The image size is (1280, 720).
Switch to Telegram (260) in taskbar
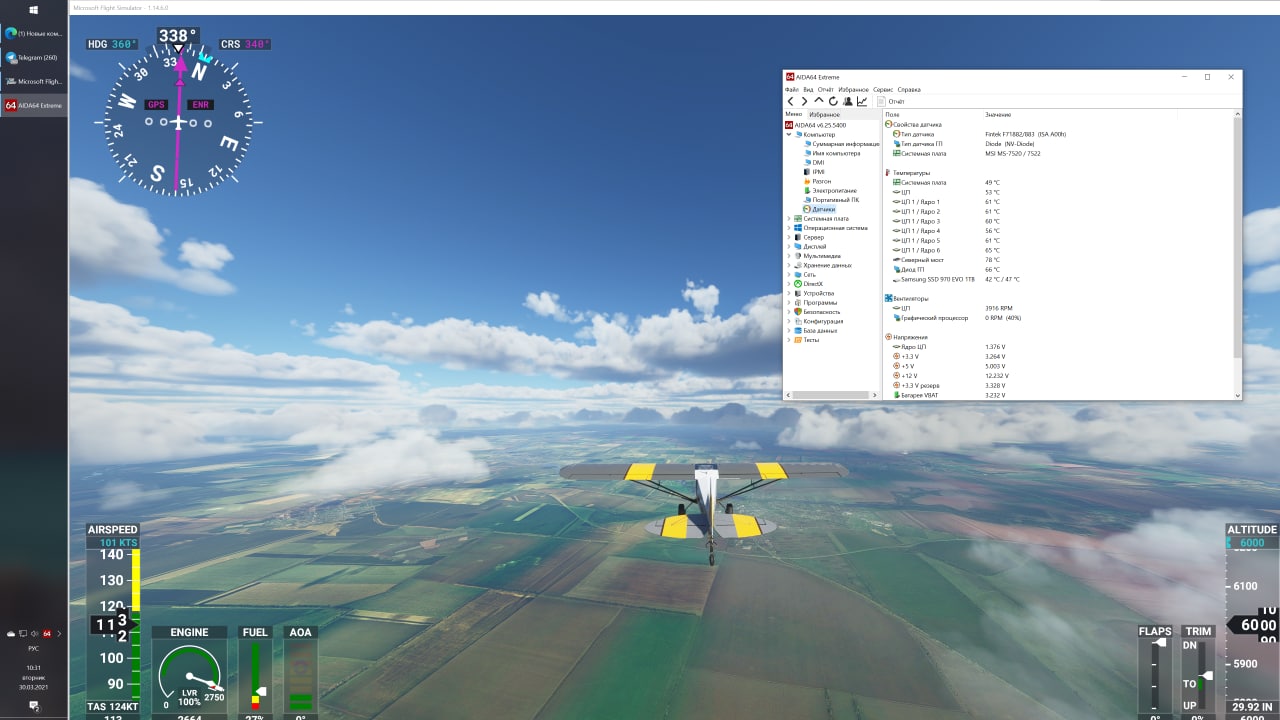(34, 57)
